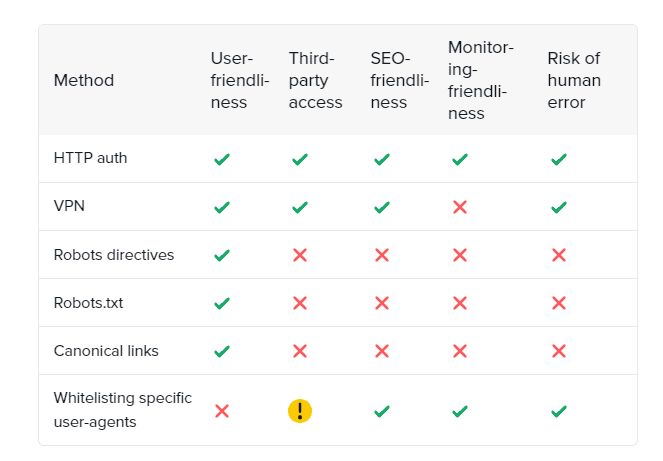Click the yellow warning icon for Whitelisting third-party access
Viewport: 663px width, 461px height.
[300, 411]
